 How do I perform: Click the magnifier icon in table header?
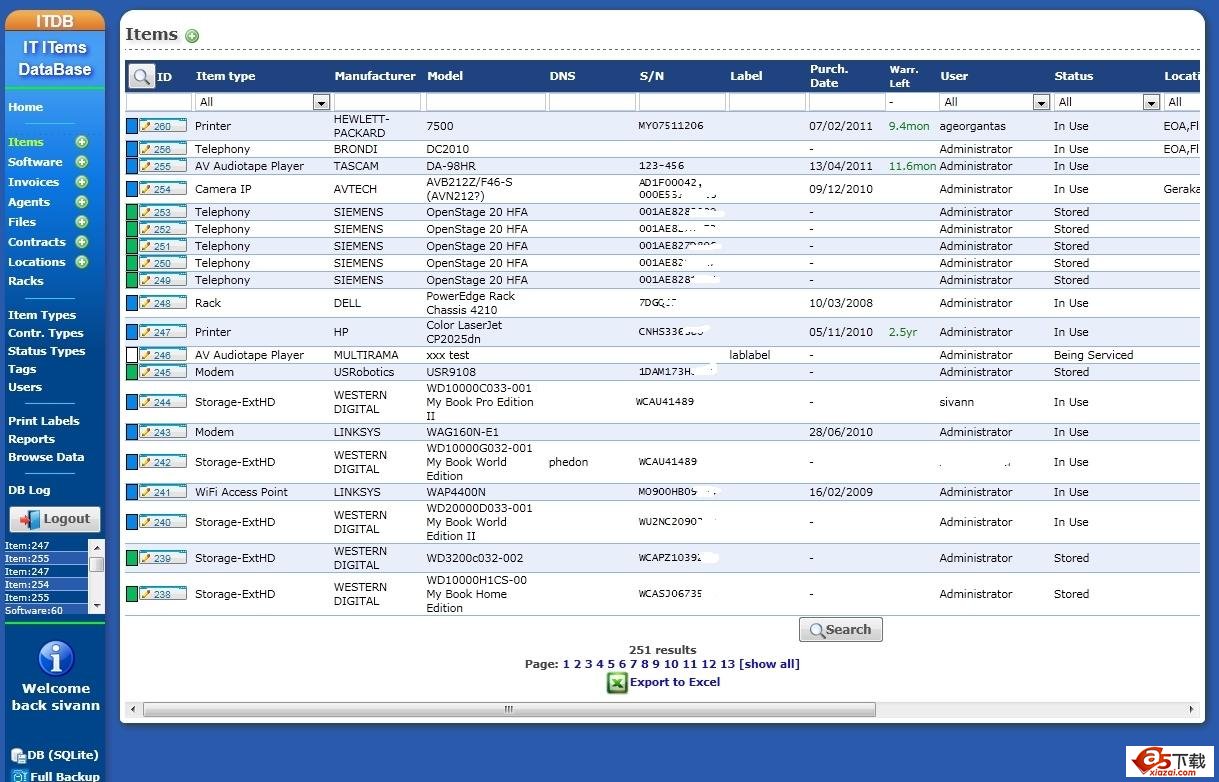tap(142, 76)
